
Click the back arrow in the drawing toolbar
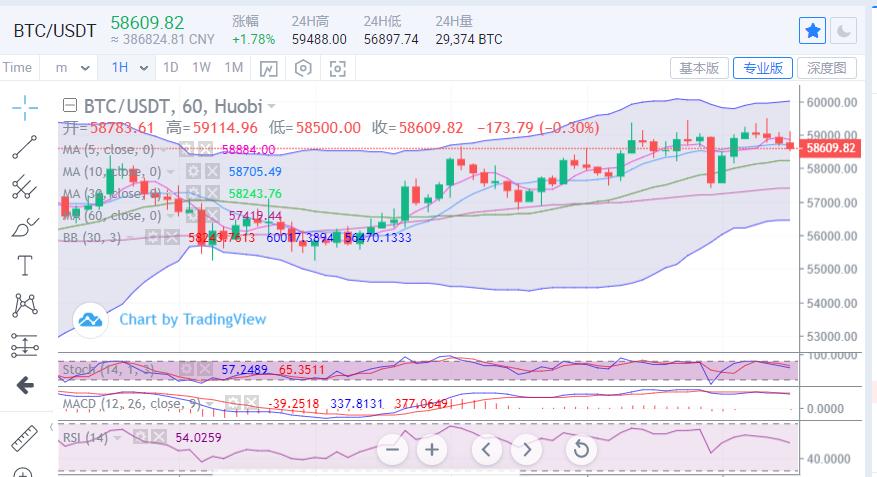[x=25, y=385]
